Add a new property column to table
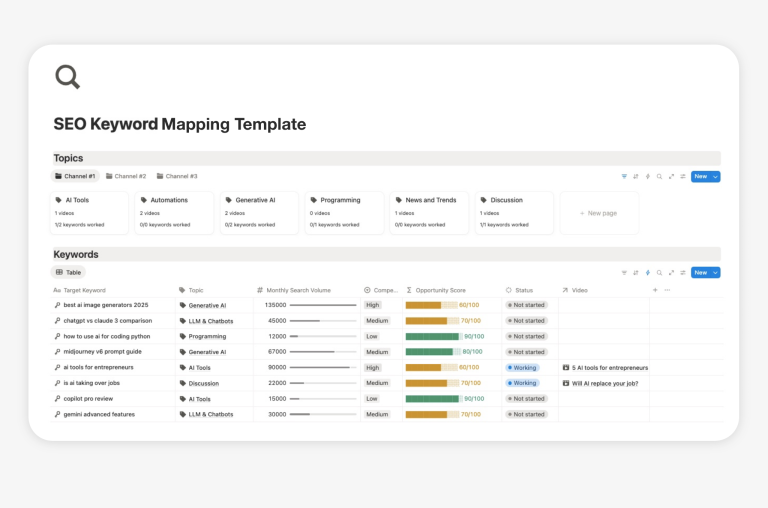Viewport: 768px width, 508px height. pyautogui.click(x=655, y=290)
